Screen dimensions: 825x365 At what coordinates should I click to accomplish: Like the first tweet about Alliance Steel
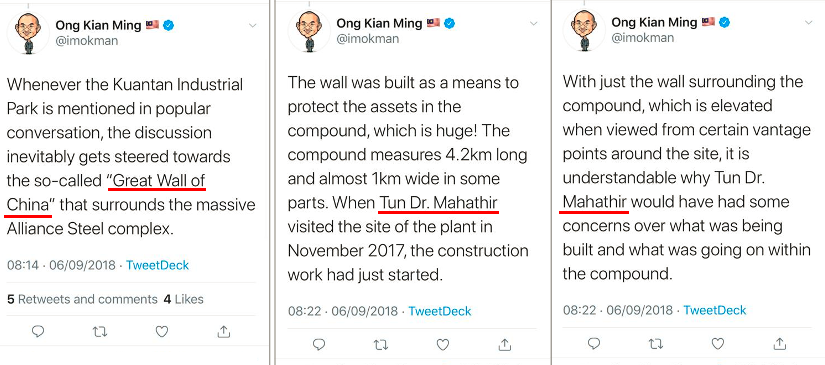[162, 332]
